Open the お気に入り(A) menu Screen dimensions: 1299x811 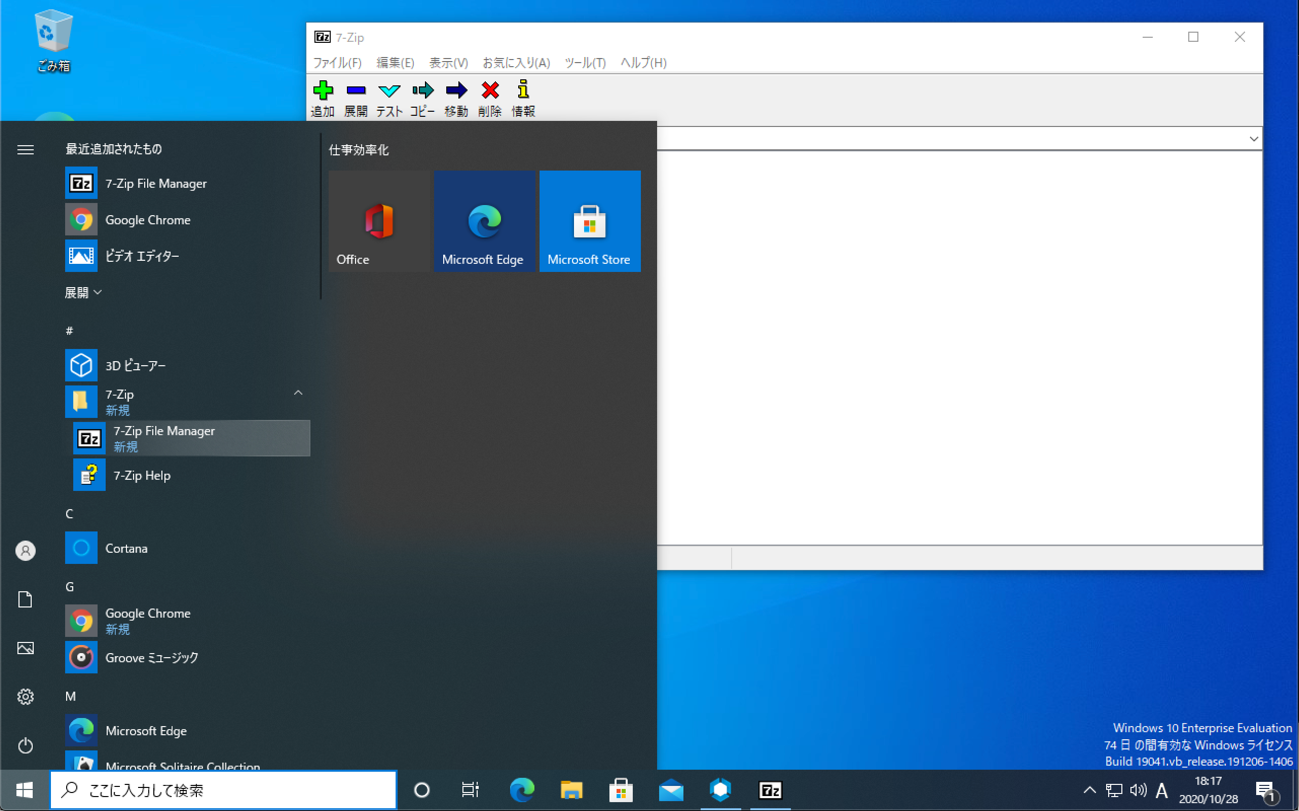click(x=516, y=62)
